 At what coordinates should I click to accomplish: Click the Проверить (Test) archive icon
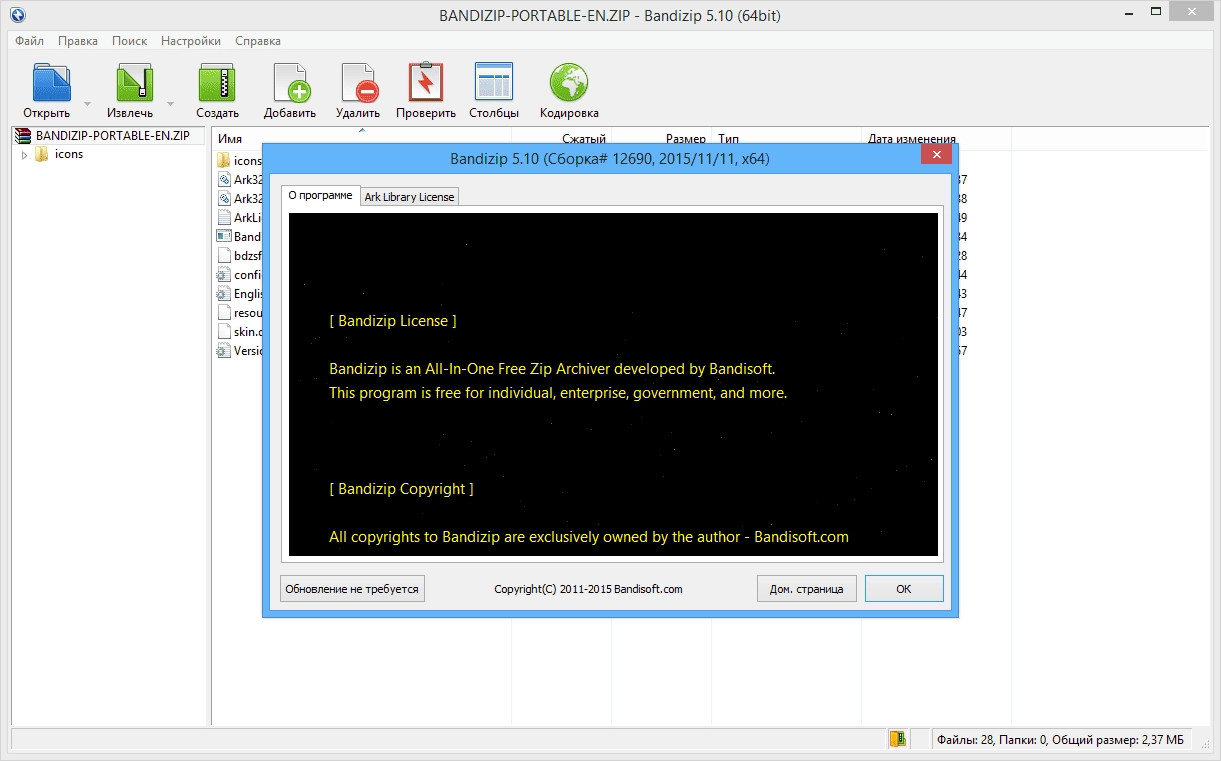(426, 82)
